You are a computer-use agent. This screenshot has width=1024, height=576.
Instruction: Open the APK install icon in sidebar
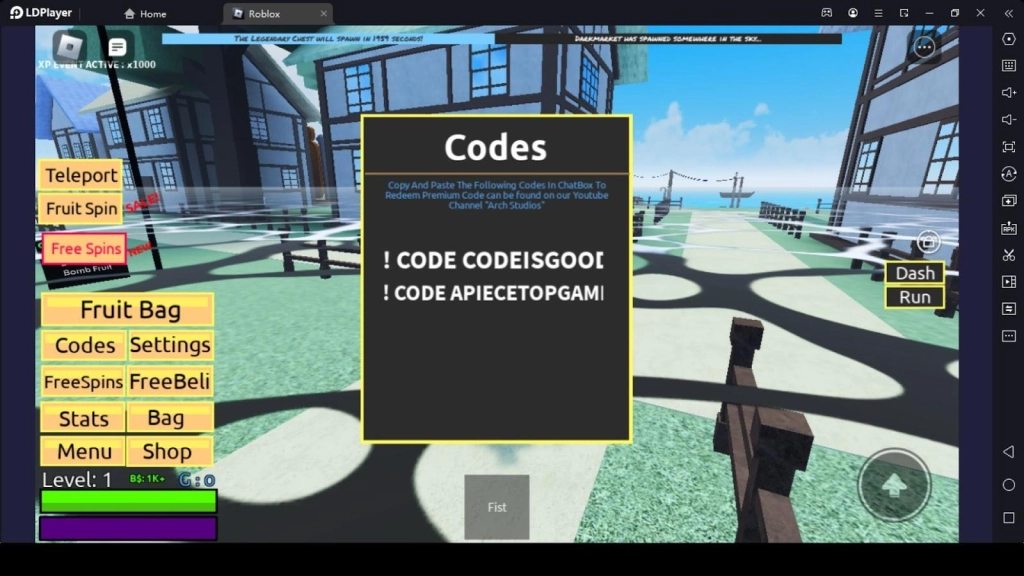1008,228
